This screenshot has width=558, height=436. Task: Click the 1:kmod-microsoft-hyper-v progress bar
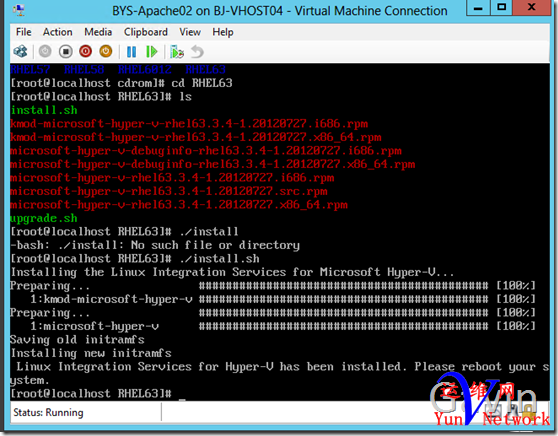[x=343, y=299]
